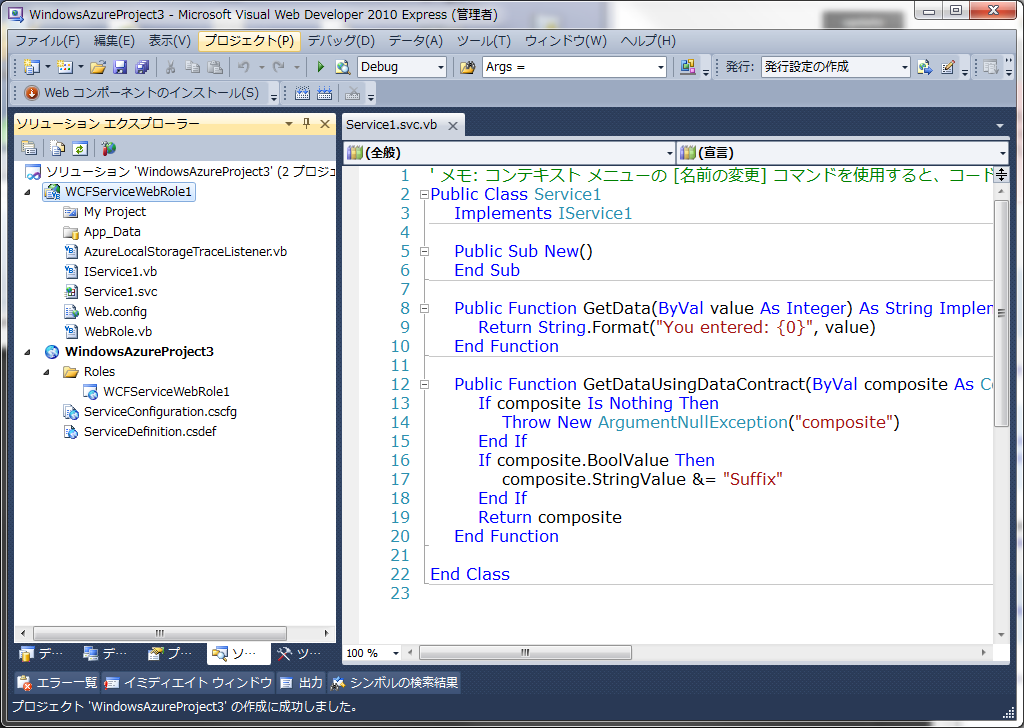Click the ASP.NET Configuration hammer-globe icon
1024x728 pixels.
click(x=108, y=148)
